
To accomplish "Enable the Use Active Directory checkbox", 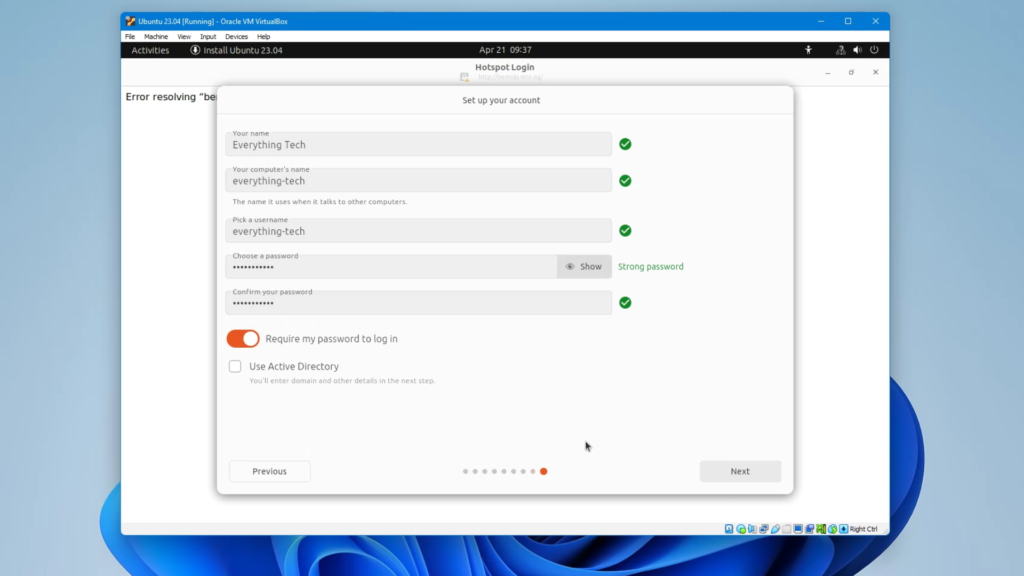I will tap(235, 366).
